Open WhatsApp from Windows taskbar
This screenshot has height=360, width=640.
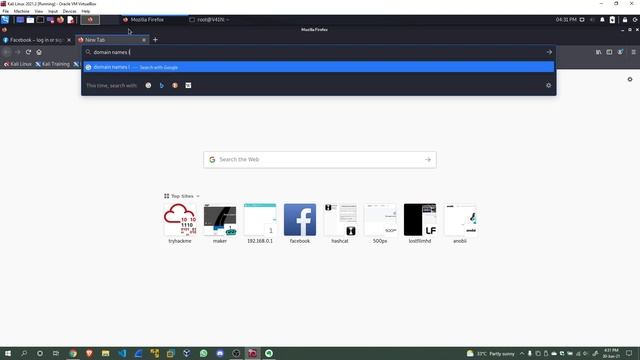[204, 353]
